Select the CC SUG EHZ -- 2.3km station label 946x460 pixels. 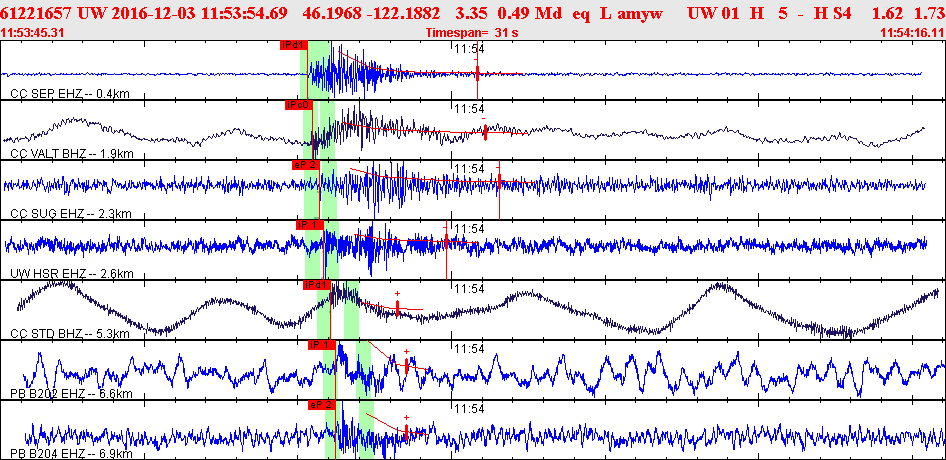(71, 213)
